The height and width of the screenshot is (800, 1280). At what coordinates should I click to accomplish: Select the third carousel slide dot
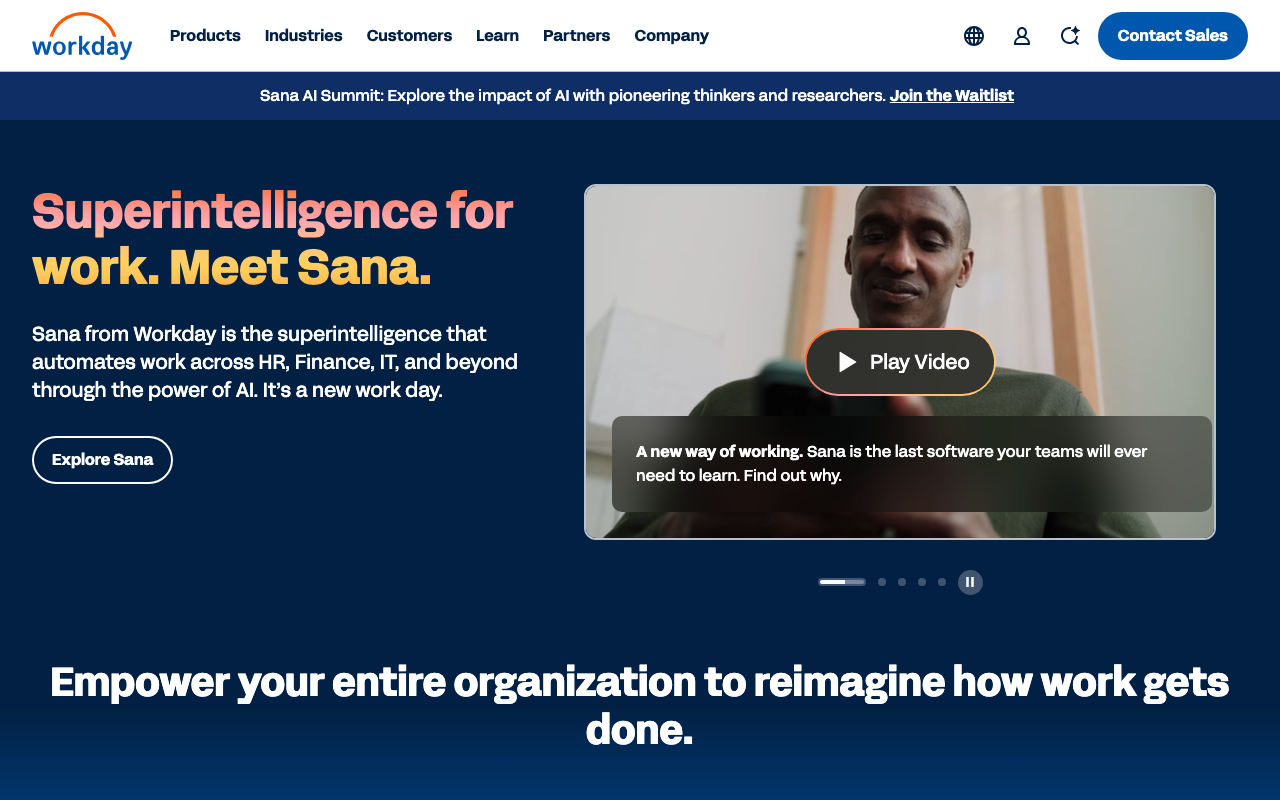tap(902, 582)
